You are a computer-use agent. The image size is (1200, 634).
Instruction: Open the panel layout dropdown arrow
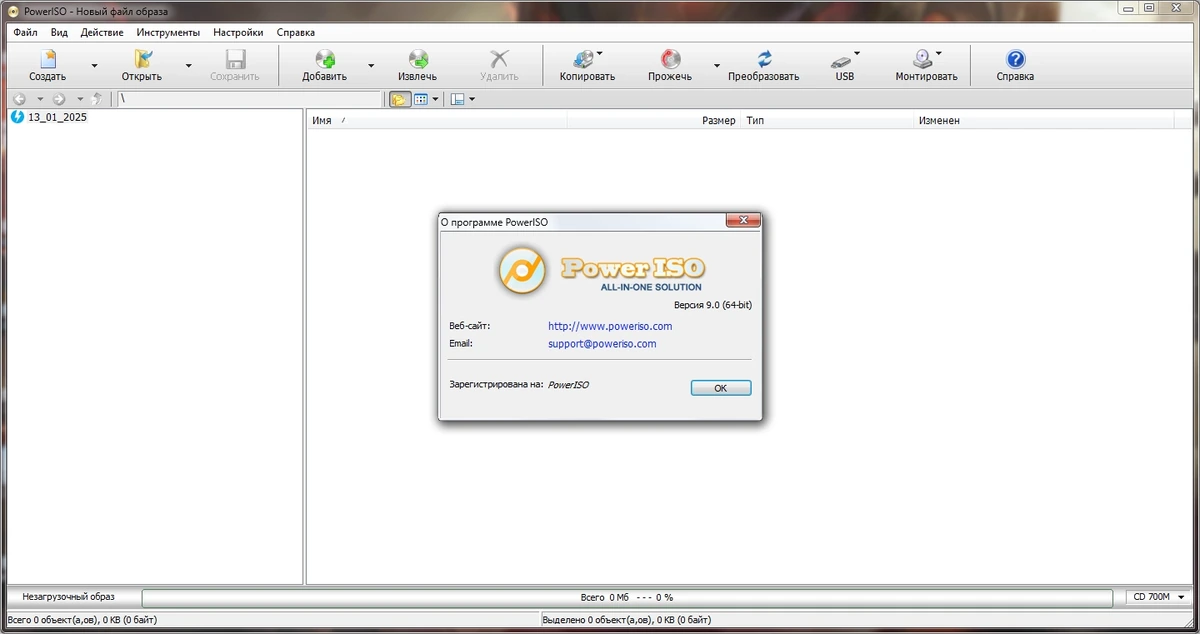(472, 99)
